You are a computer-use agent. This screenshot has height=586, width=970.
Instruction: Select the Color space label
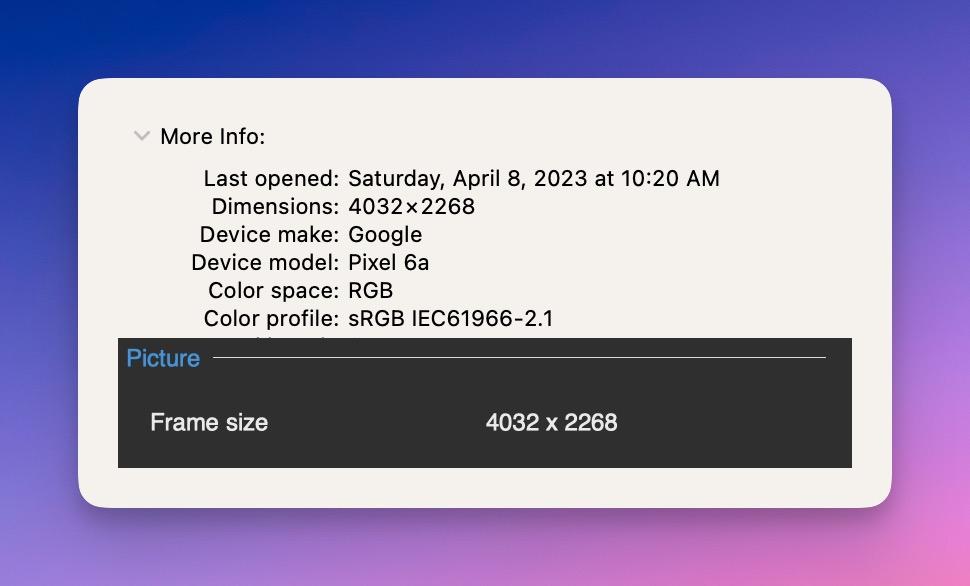tap(273, 291)
